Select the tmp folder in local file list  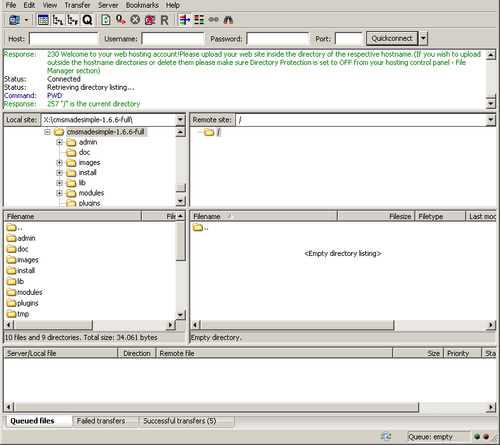coord(18,314)
